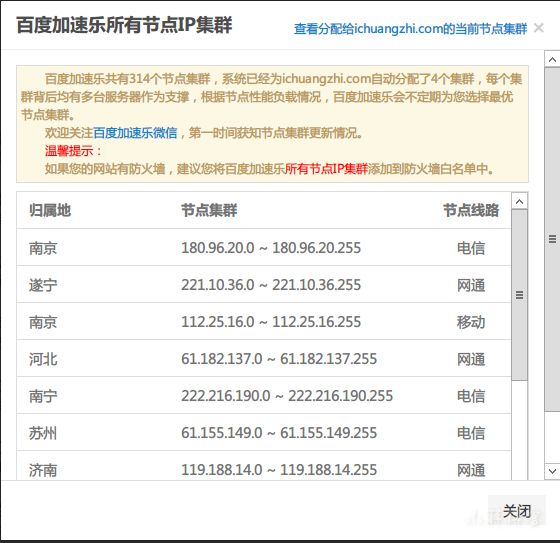Select IP range 119.188.14.0 ~ 119.188.14.255
This screenshot has width=560, height=543.
279,470
